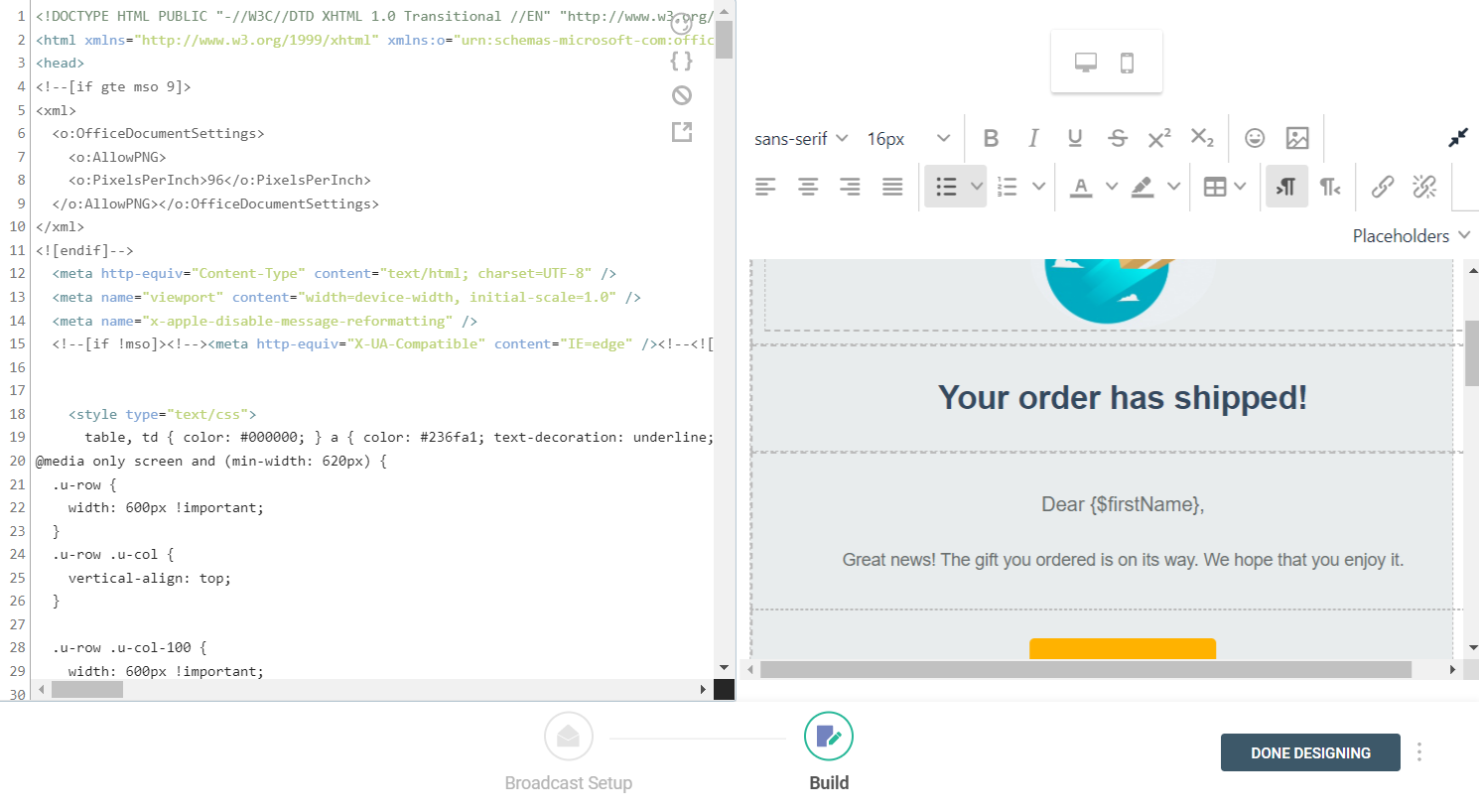Screen dimensions: 1479x812
Task: Click the insert image icon
Action: click(1296, 138)
